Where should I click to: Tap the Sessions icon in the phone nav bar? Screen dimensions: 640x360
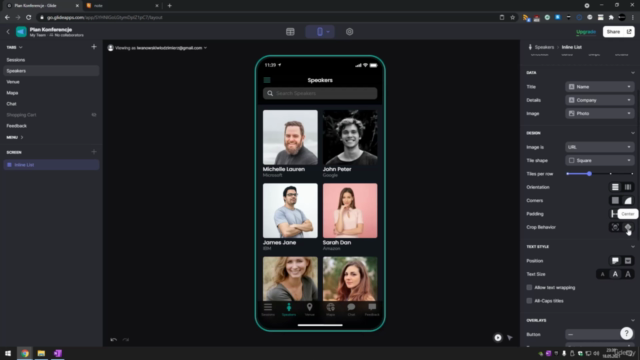point(268,309)
